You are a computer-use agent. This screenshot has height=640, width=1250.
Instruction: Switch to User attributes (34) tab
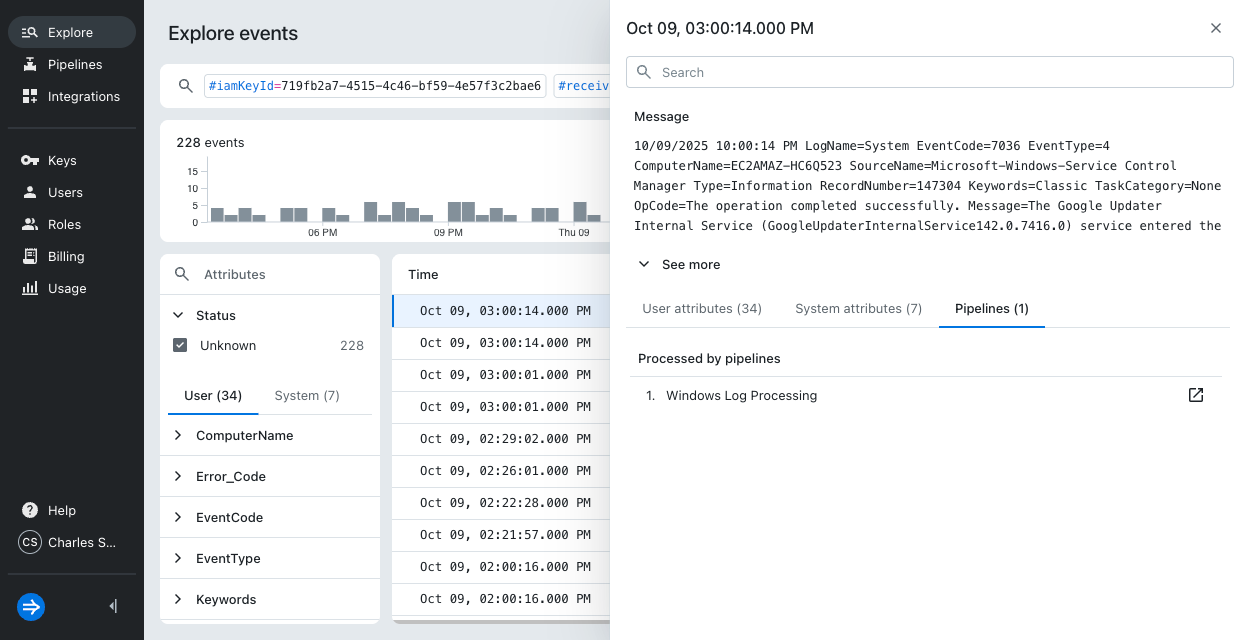[701, 309]
